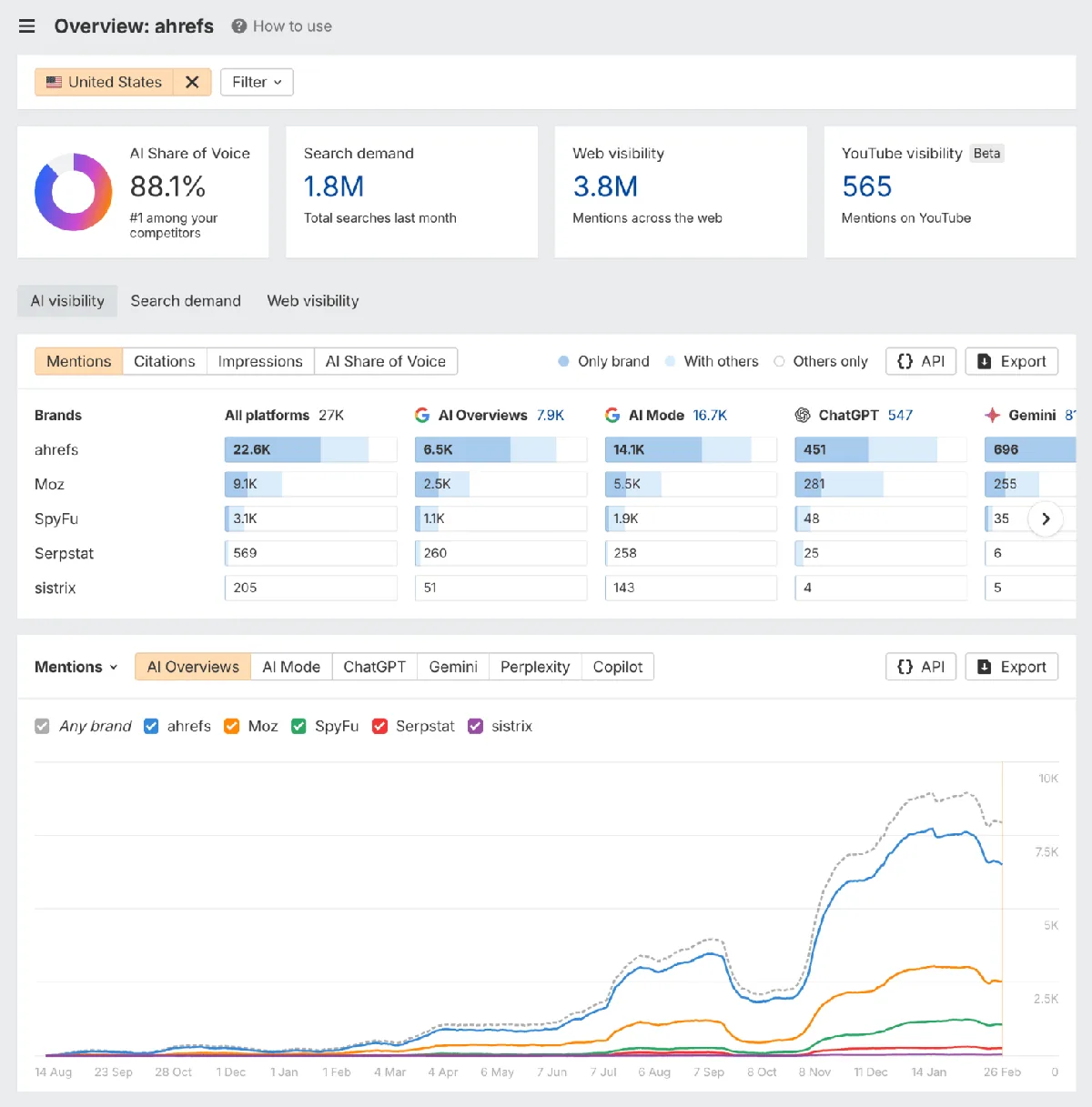This screenshot has width=1092, height=1107.
Task: Click the 88.1% share of voice value
Action: (167, 186)
